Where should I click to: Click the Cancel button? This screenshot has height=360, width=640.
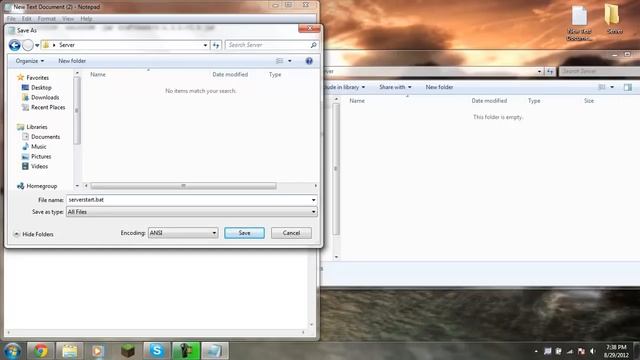[291, 233]
